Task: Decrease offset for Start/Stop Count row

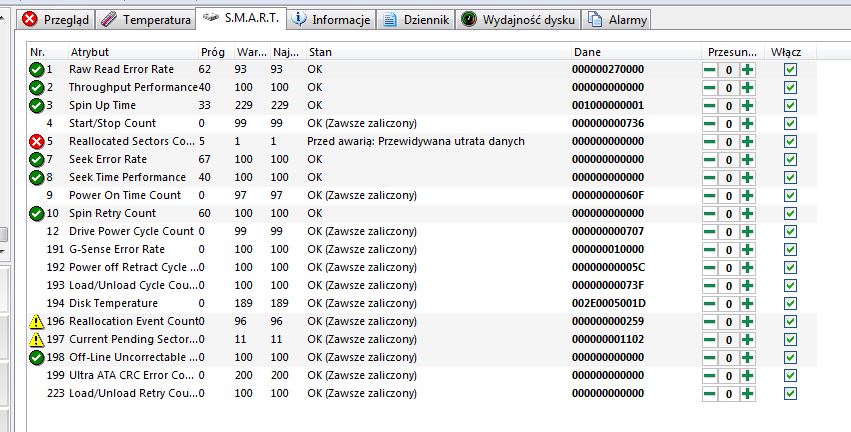Action: point(709,124)
